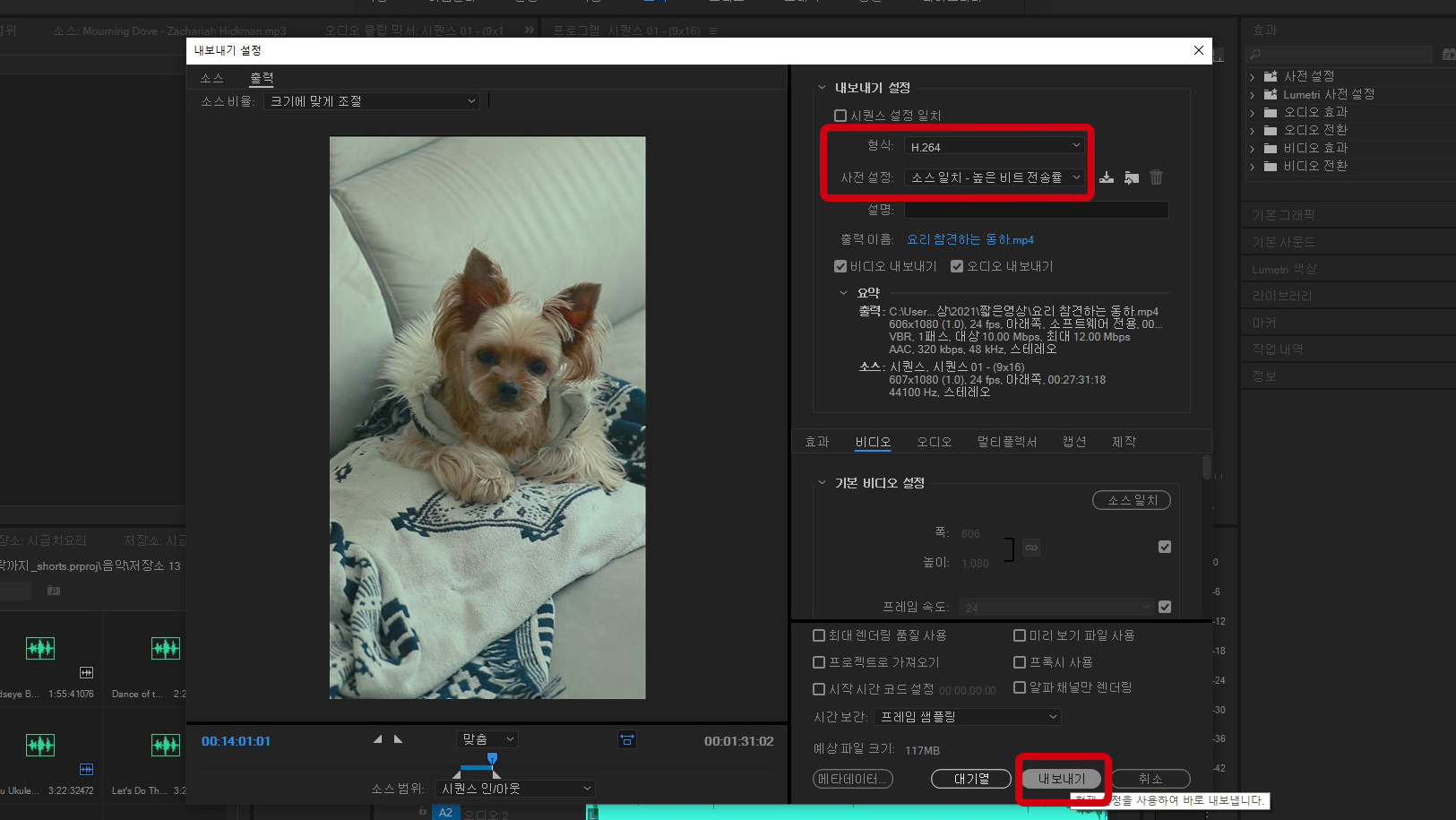Click the 설명 description input field
The image size is (1456, 820).
coord(1037,210)
